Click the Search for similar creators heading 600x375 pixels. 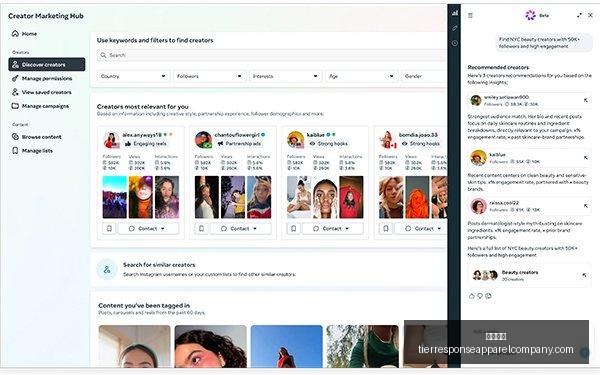[159, 265]
